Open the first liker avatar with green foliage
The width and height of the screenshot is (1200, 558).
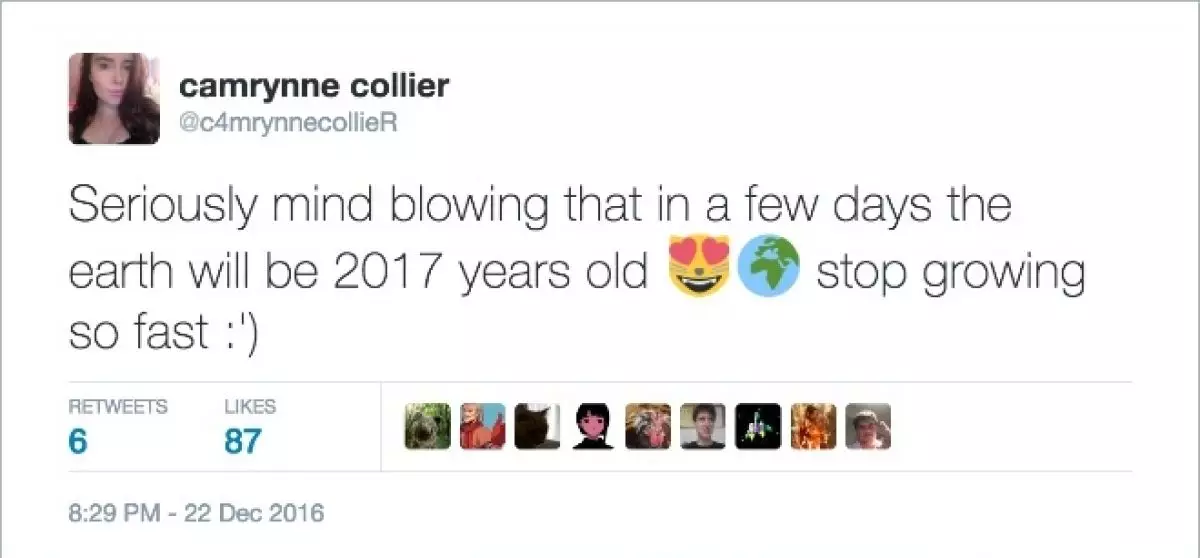click(x=427, y=427)
